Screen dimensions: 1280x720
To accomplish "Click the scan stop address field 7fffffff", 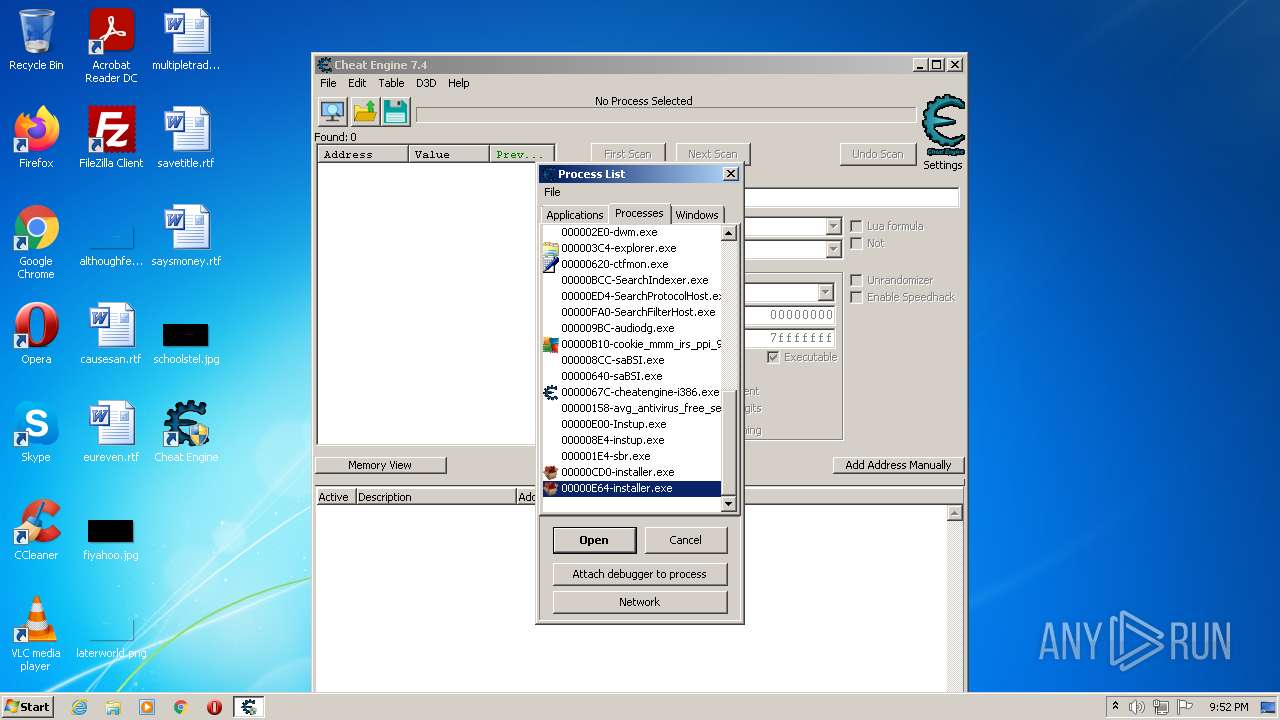I will coord(790,338).
